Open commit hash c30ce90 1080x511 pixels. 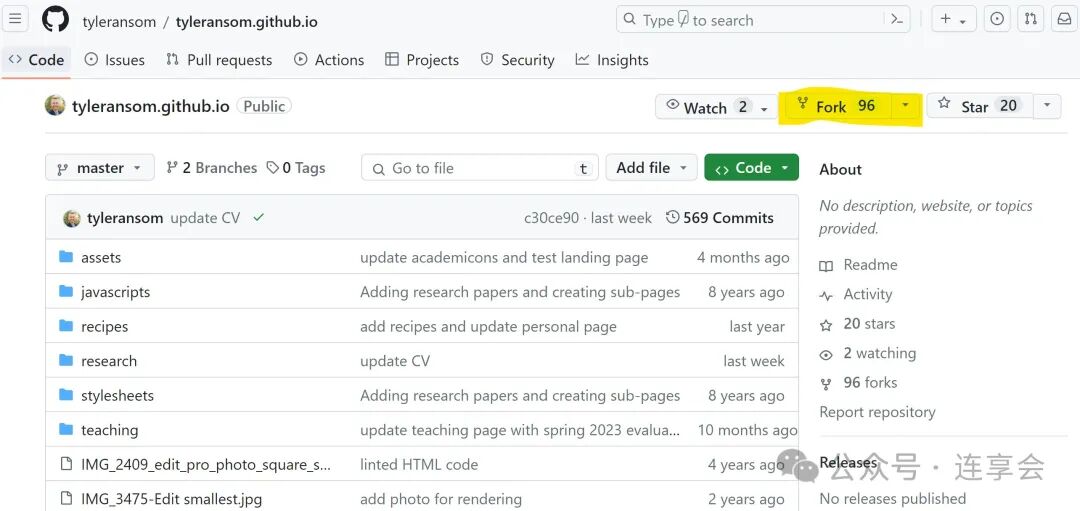(x=551, y=218)
